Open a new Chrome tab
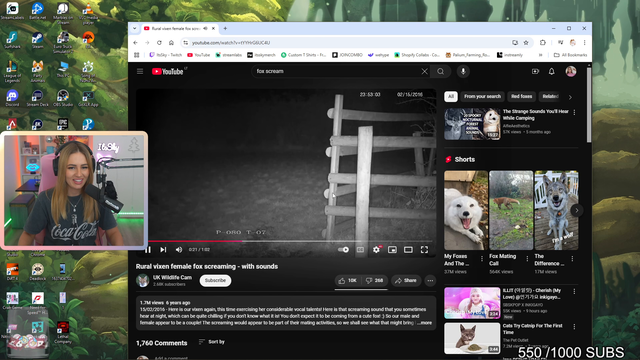Screen dimensions: 640x360 tap(225, 29)
